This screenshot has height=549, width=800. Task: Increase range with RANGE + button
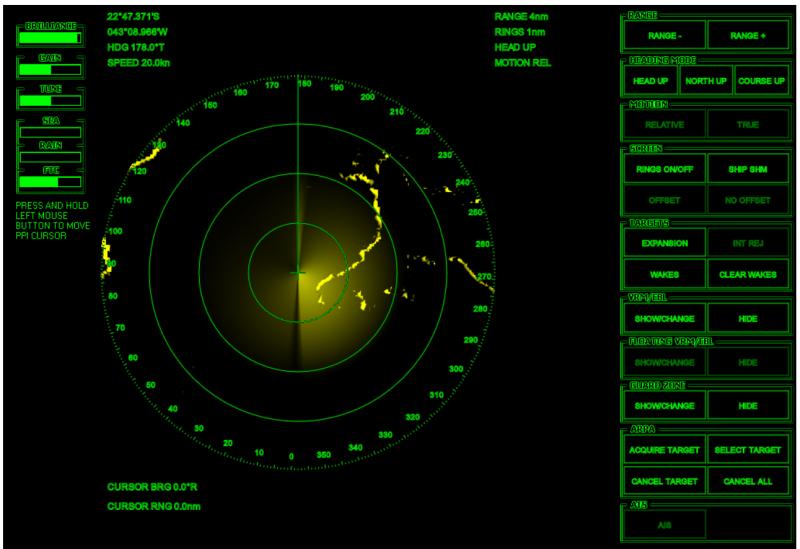(x=748, y=35)
